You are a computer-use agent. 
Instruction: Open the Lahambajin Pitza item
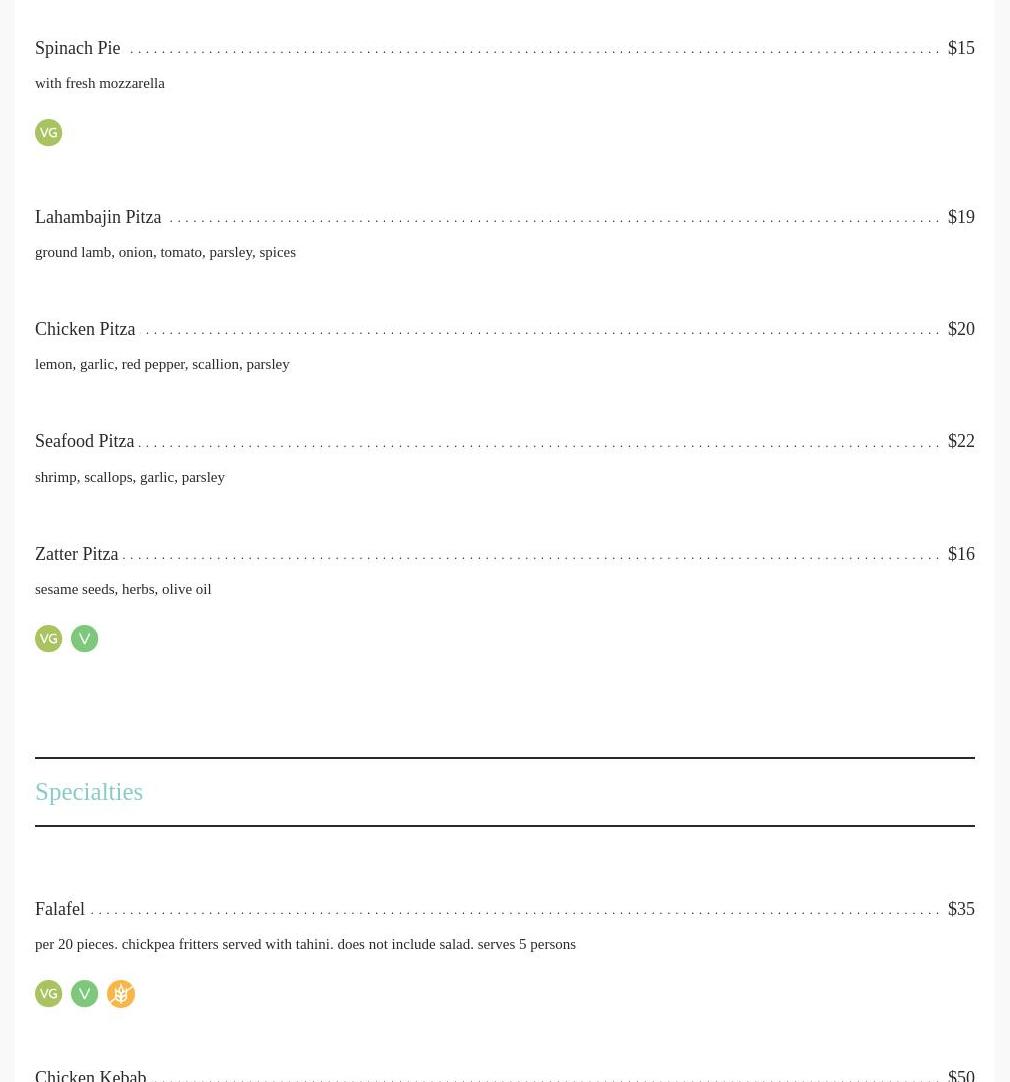click(x=98, y=217)
